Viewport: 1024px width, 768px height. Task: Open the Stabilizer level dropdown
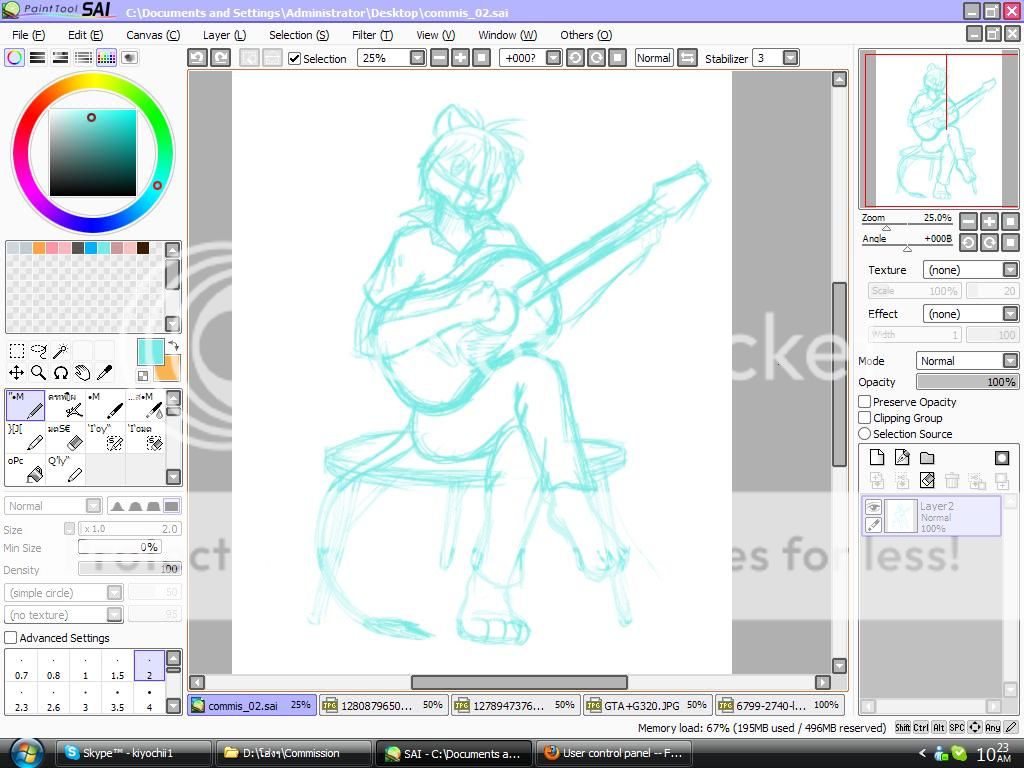click(790, 58)
